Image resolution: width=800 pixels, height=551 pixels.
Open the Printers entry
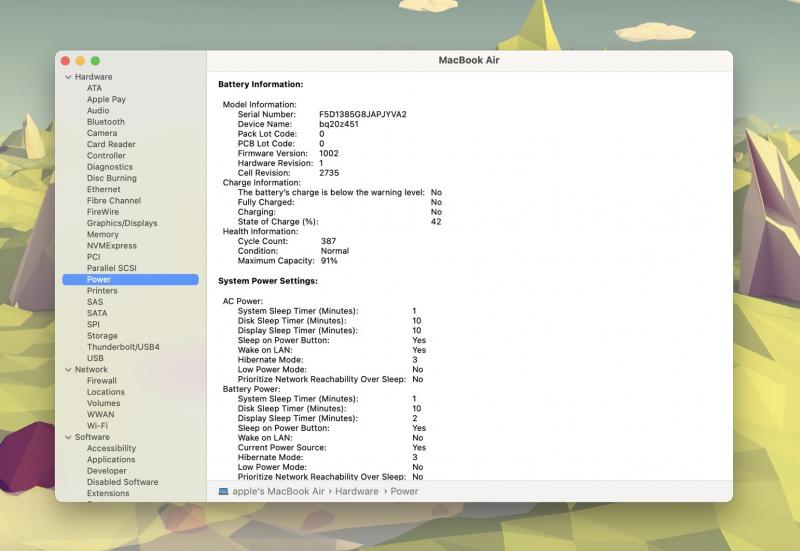(102, 291)
